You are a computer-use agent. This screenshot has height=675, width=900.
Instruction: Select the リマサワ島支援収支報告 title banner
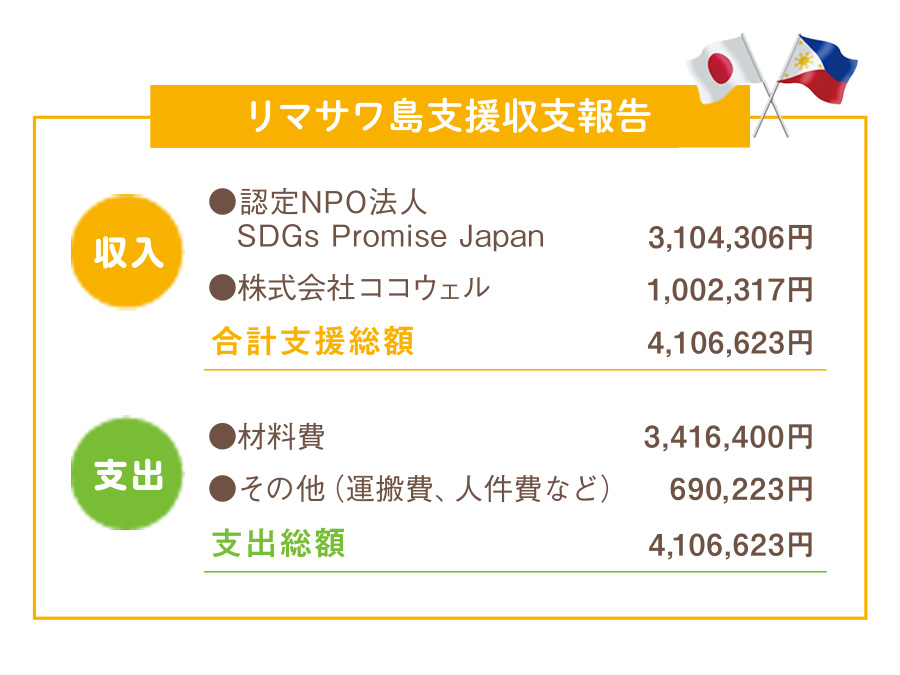click(x=449, y=117)
